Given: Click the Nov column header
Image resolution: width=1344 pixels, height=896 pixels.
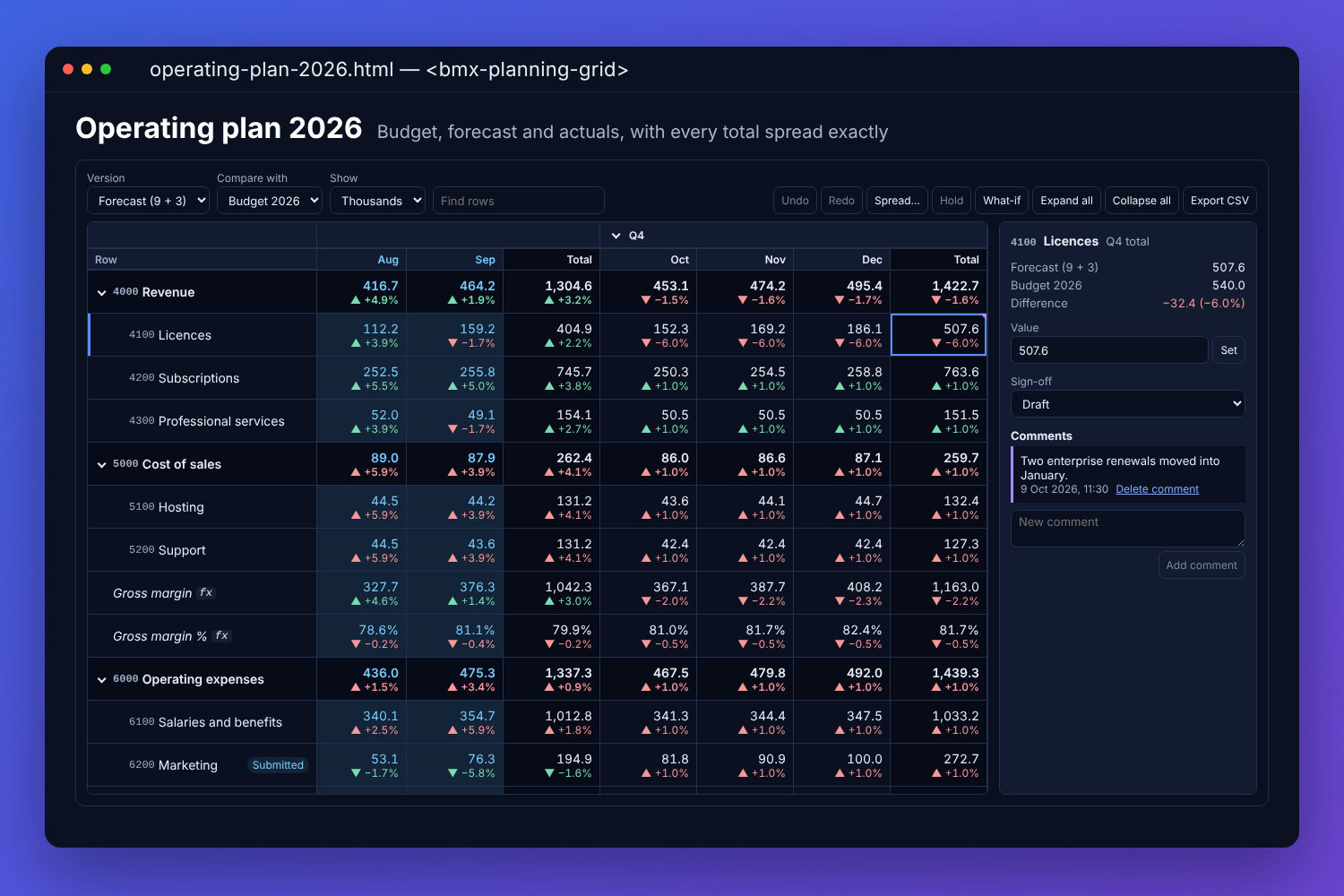Looking at the screenshot, I should (745, 260).
